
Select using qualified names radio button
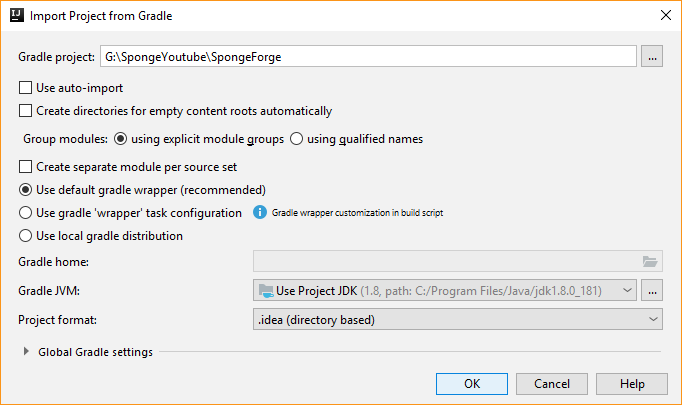(x=296, y=139)
